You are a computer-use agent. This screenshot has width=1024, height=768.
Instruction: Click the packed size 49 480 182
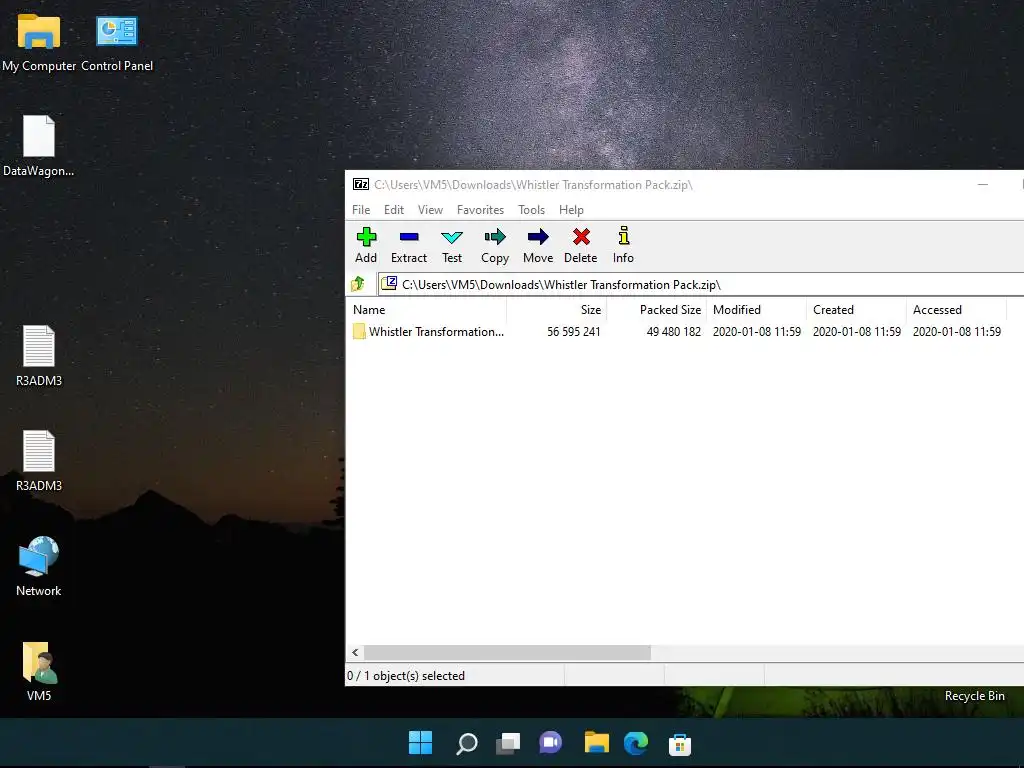coord(673,332)
